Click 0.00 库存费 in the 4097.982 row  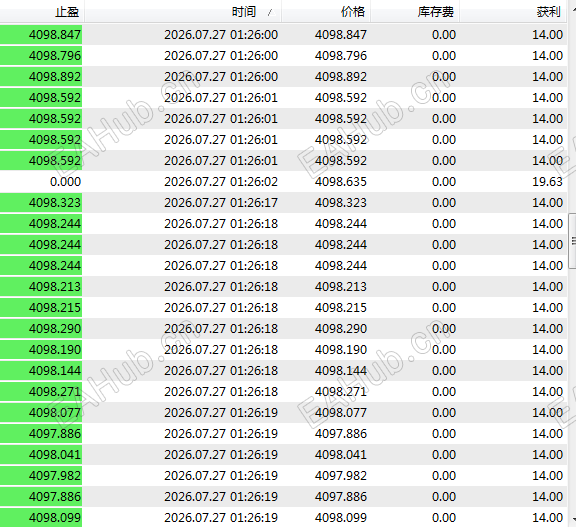[444, 475]
